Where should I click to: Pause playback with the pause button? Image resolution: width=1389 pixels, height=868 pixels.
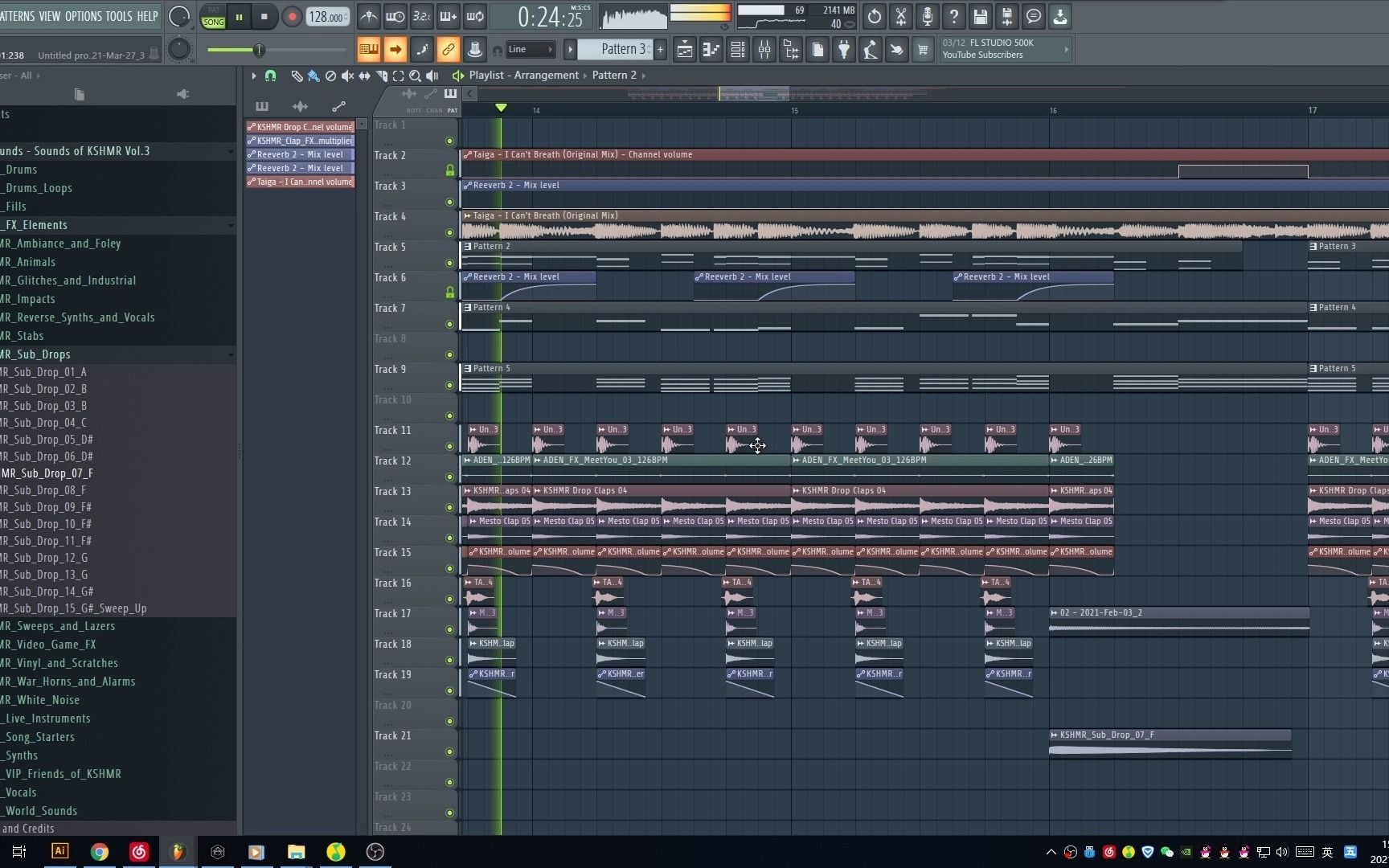tap(239, 16)
